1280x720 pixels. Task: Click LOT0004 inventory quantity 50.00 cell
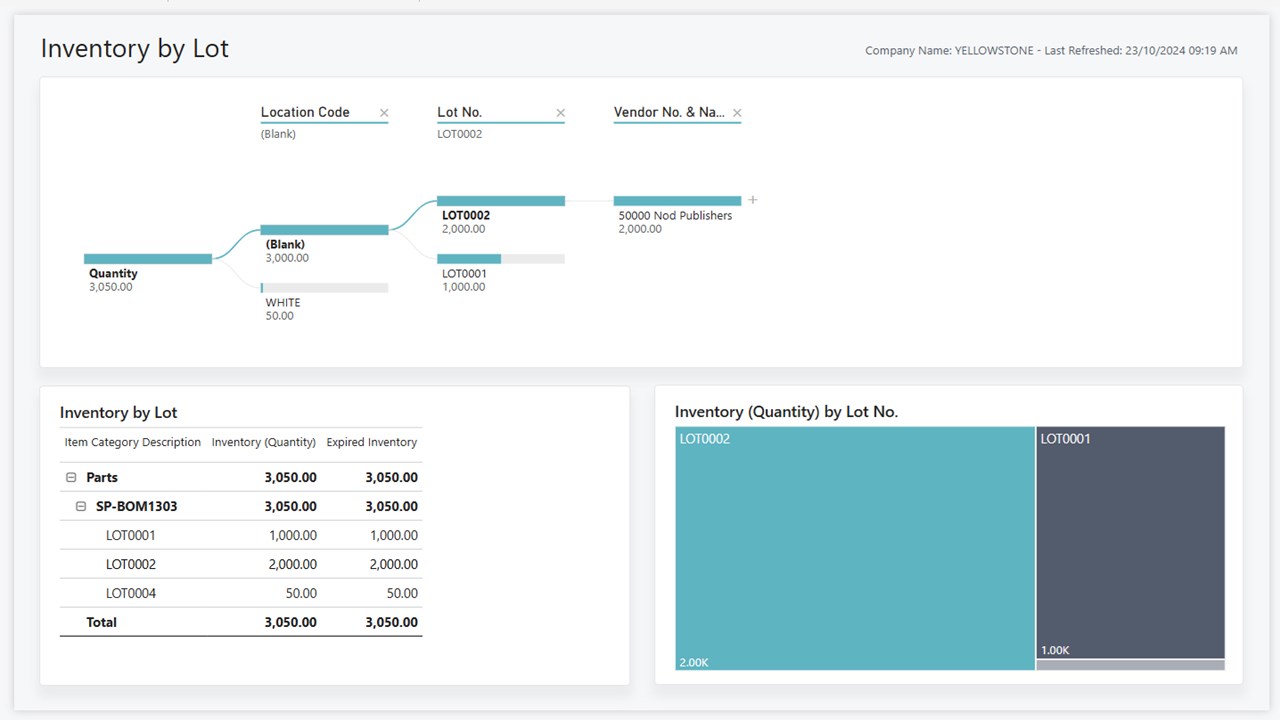click(x=301, y=593)
